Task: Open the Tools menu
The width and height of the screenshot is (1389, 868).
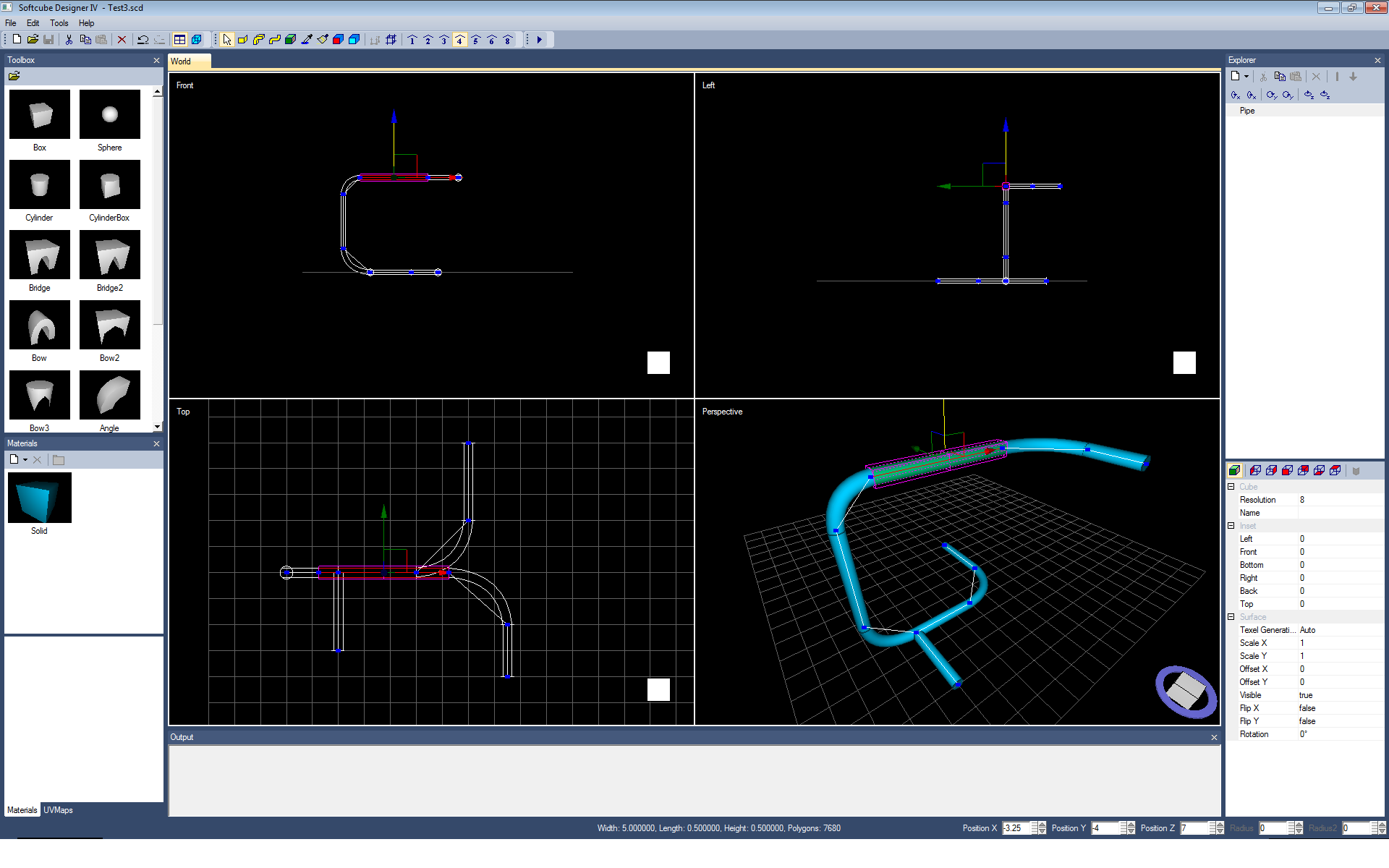Action: [x=59, y=23]
